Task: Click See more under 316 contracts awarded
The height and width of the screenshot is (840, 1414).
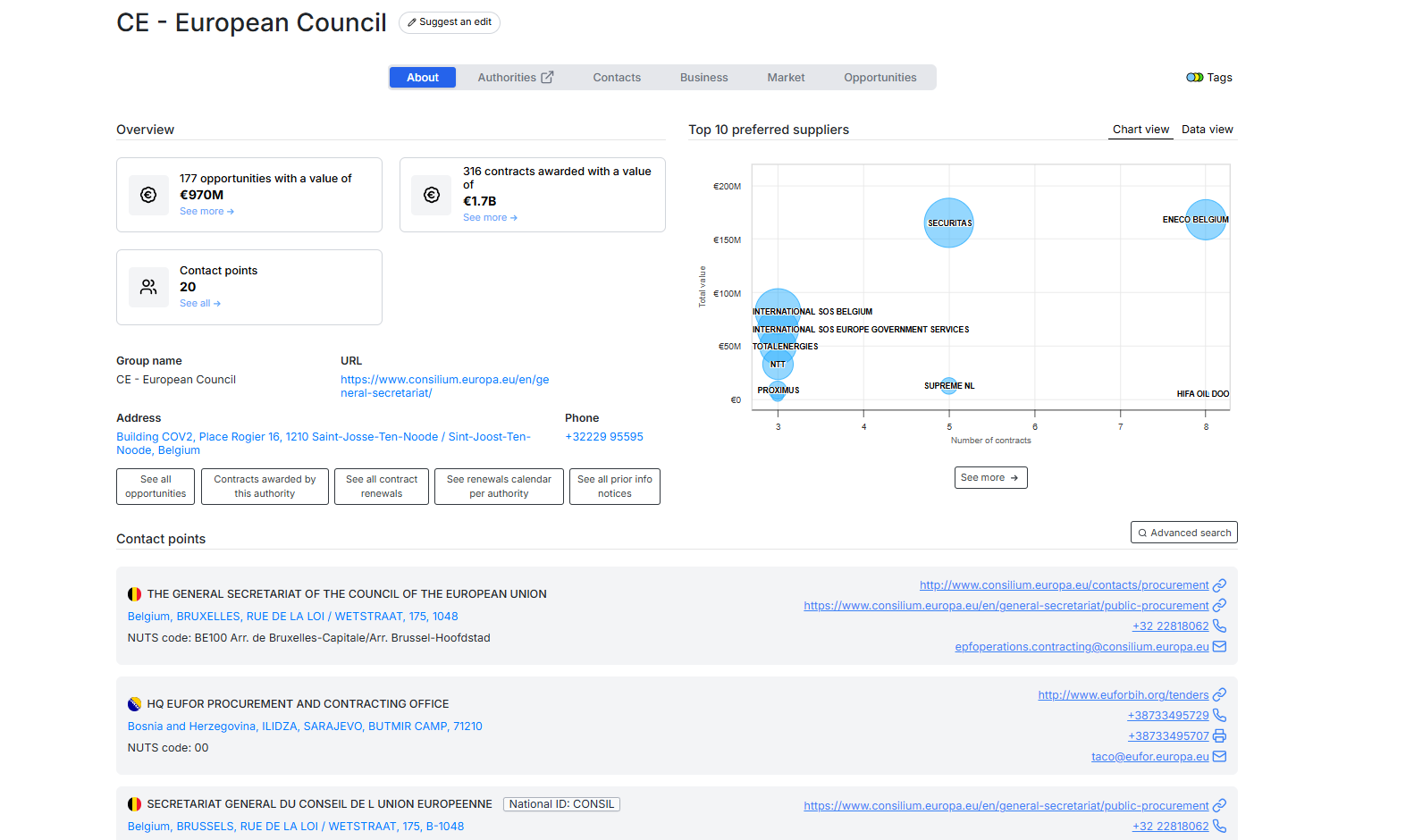Action: tap(490, 218)
